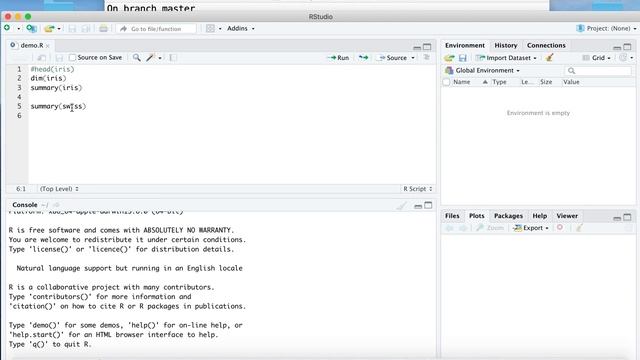640x360 pixels.
Task: Expand the recent files dropdown arrow
Action: [x=59, y=29]
